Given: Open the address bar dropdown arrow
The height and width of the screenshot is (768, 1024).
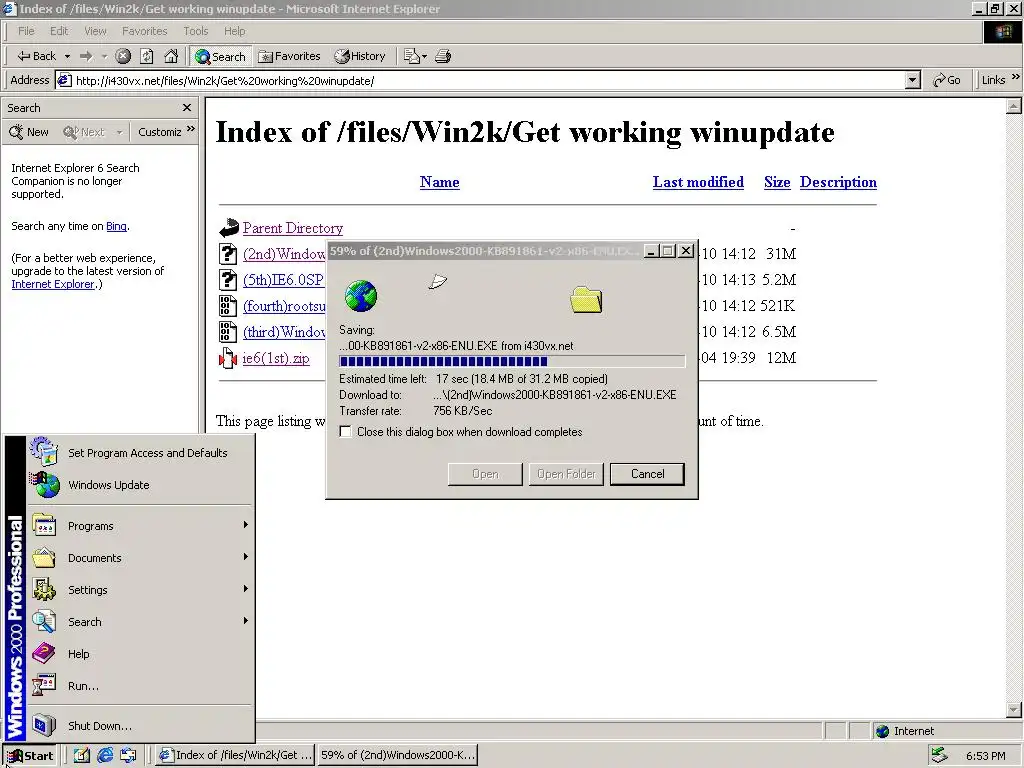Looking at the screenshot, I should (912, 80).
